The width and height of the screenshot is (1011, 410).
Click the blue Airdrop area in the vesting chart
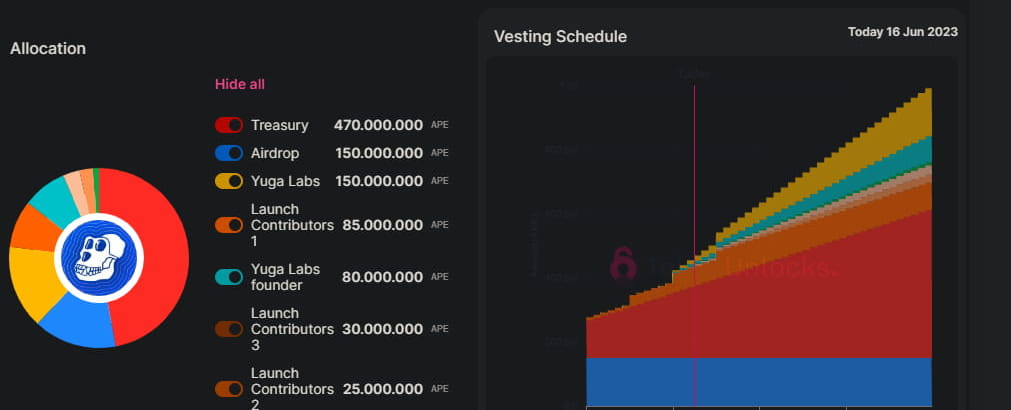800,380
